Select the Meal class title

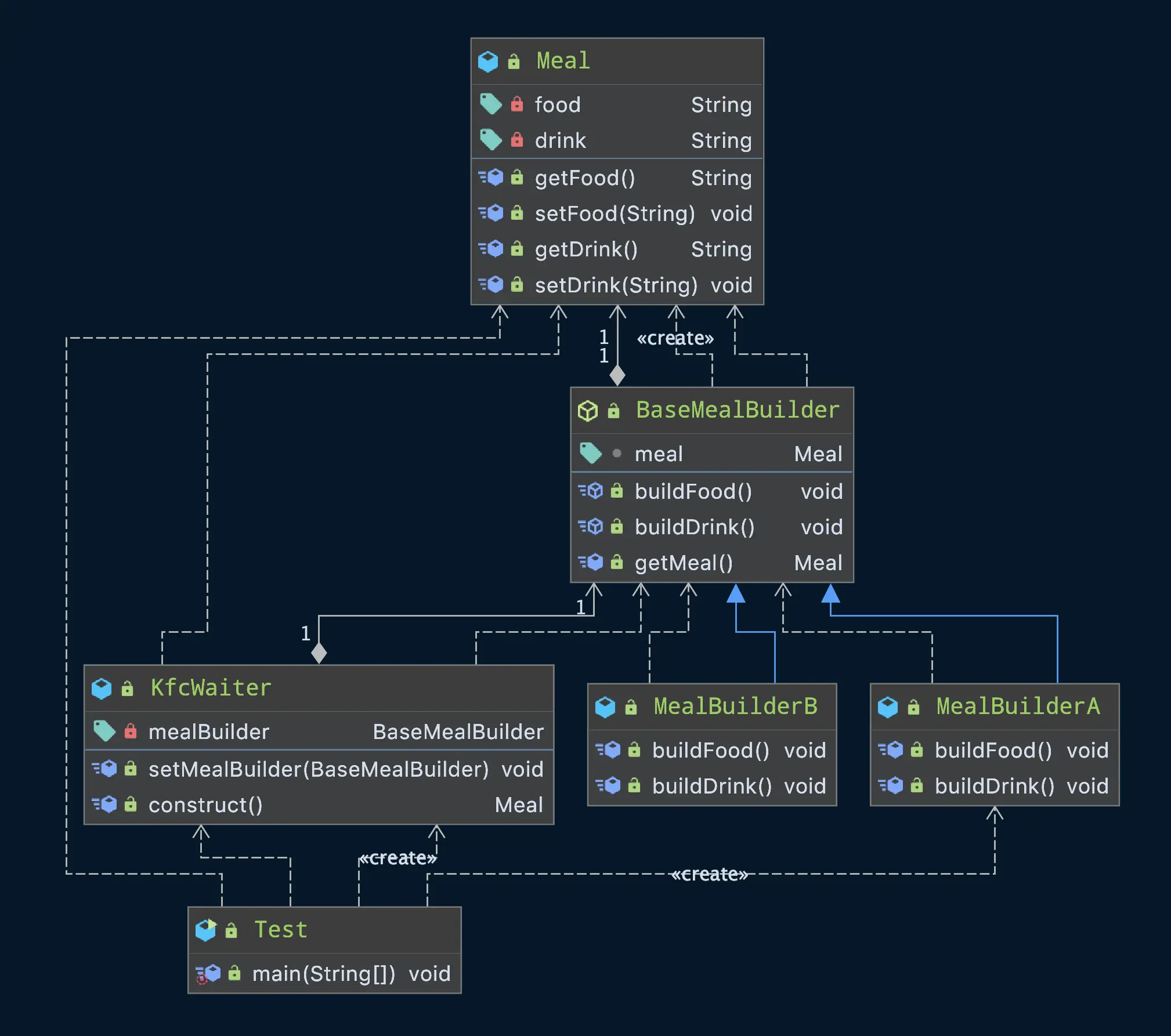pyautogui.click(x=563, y=61)
